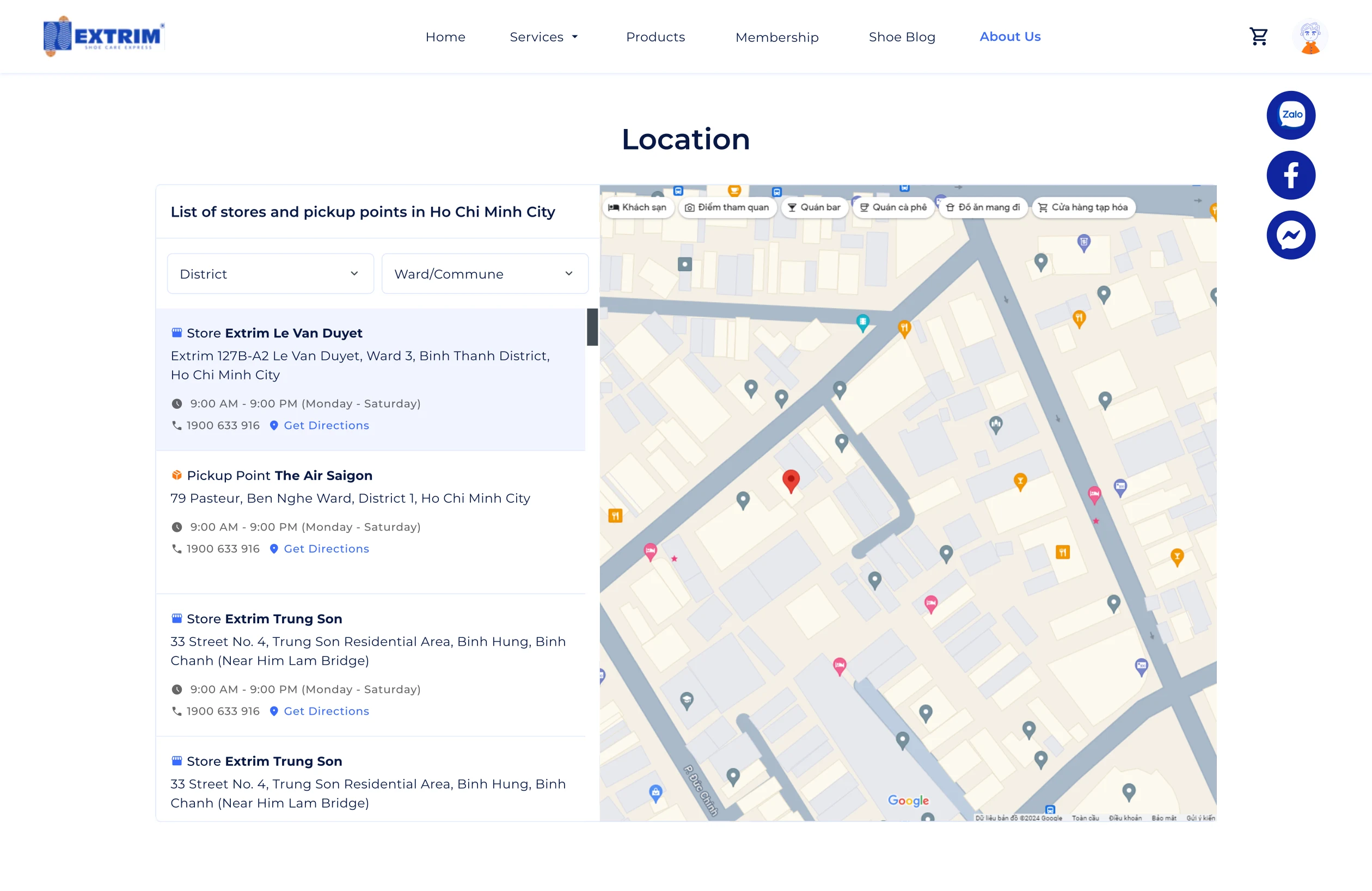The height and width of the screenshot is (891, 1372).
Task: Open the Ward/Commune dropdown
Action: coord(485,274)
